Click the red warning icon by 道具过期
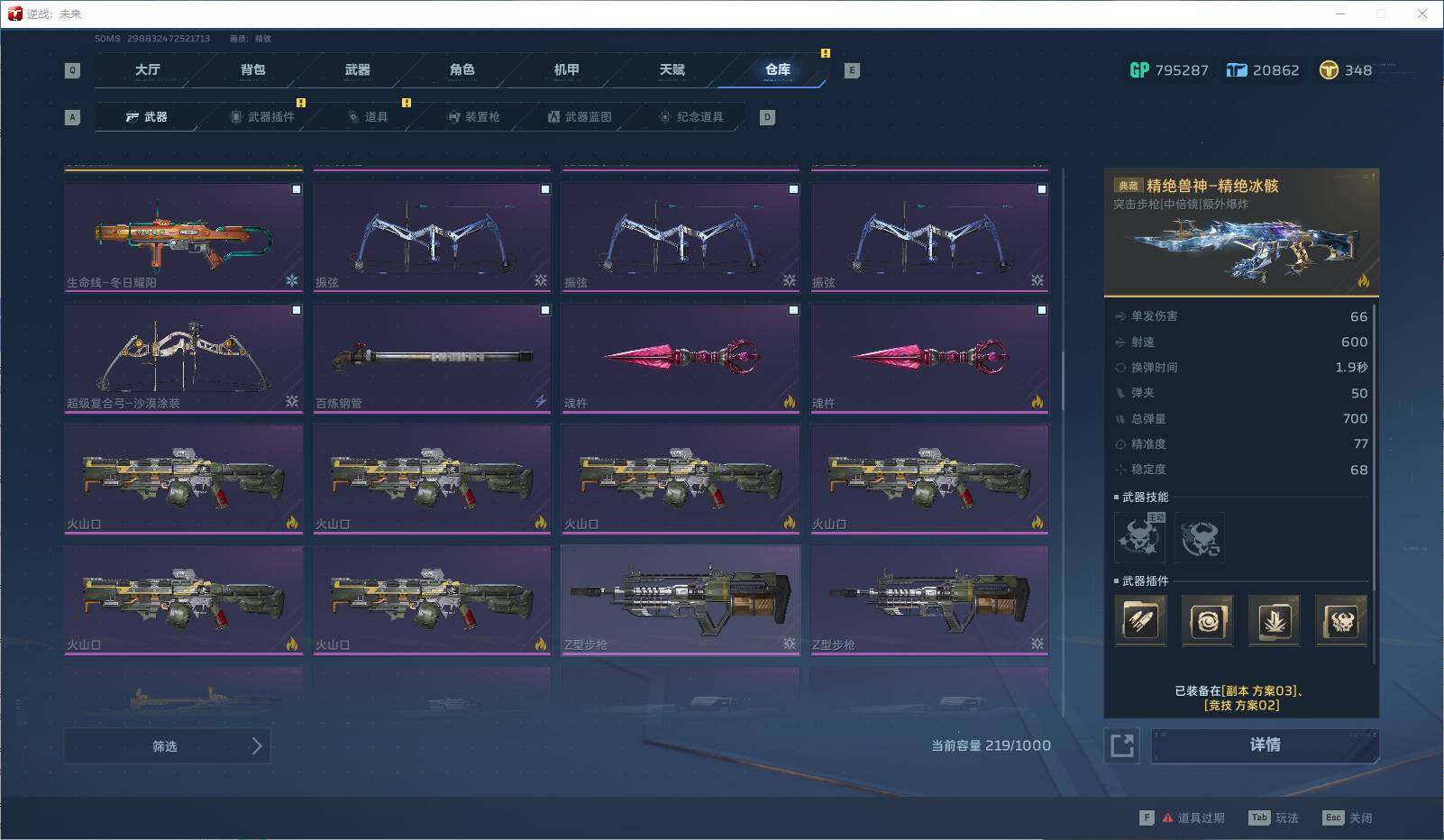The height and width of the screenshot is (840, 1444). (x=1167, y=817)
